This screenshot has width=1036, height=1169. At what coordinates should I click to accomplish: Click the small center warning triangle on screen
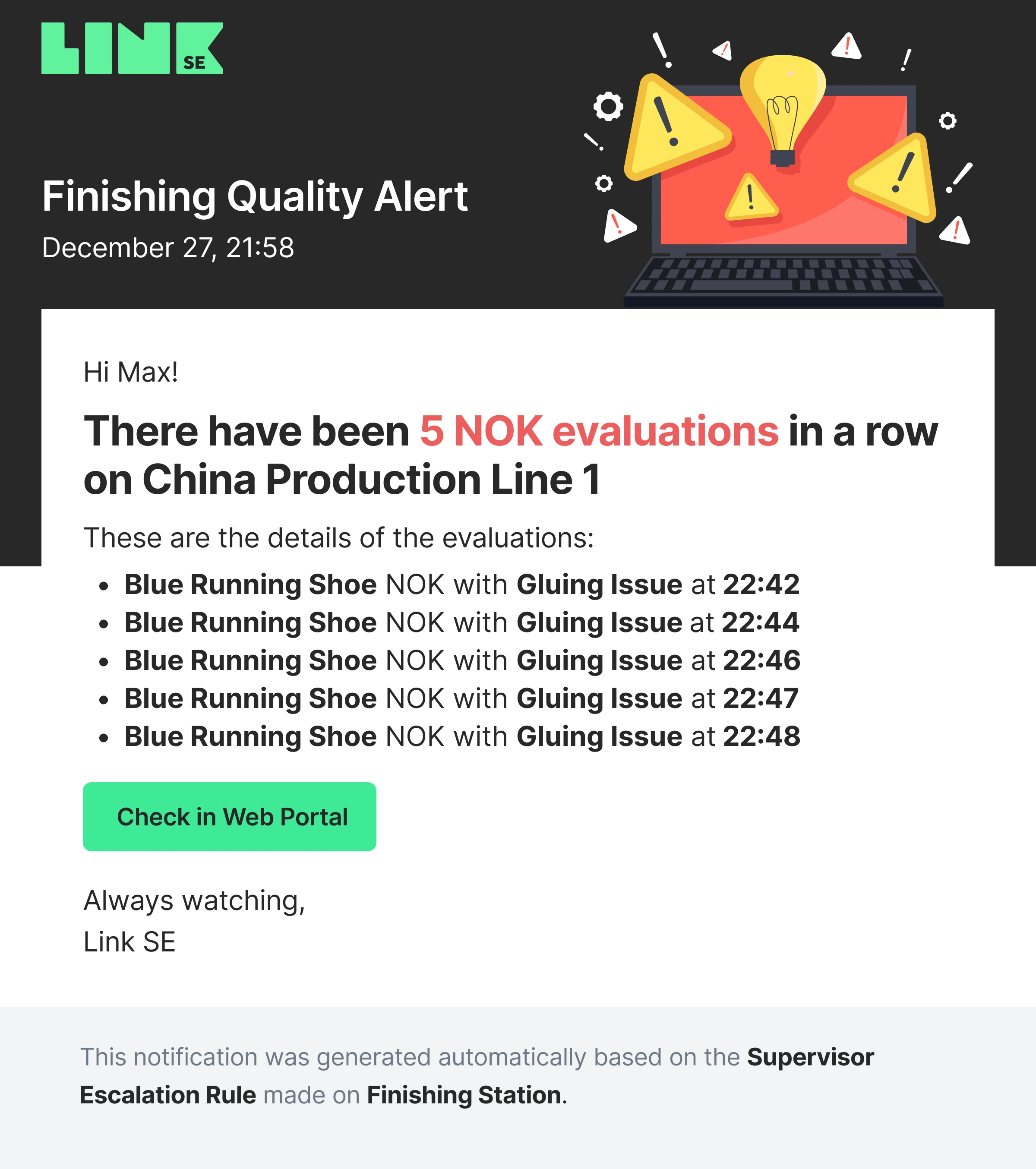pos(751,198)
